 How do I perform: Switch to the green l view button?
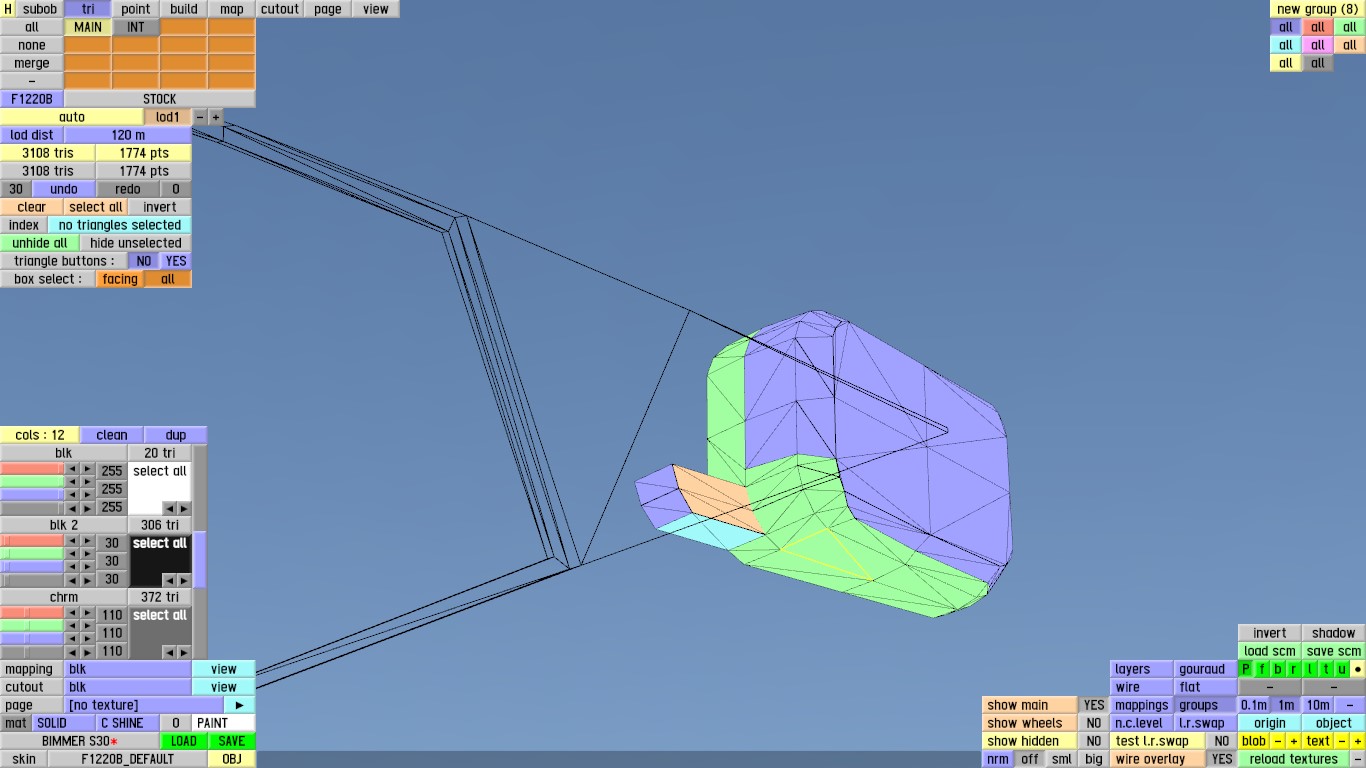pyautogui.click(x=1310, y=669)
